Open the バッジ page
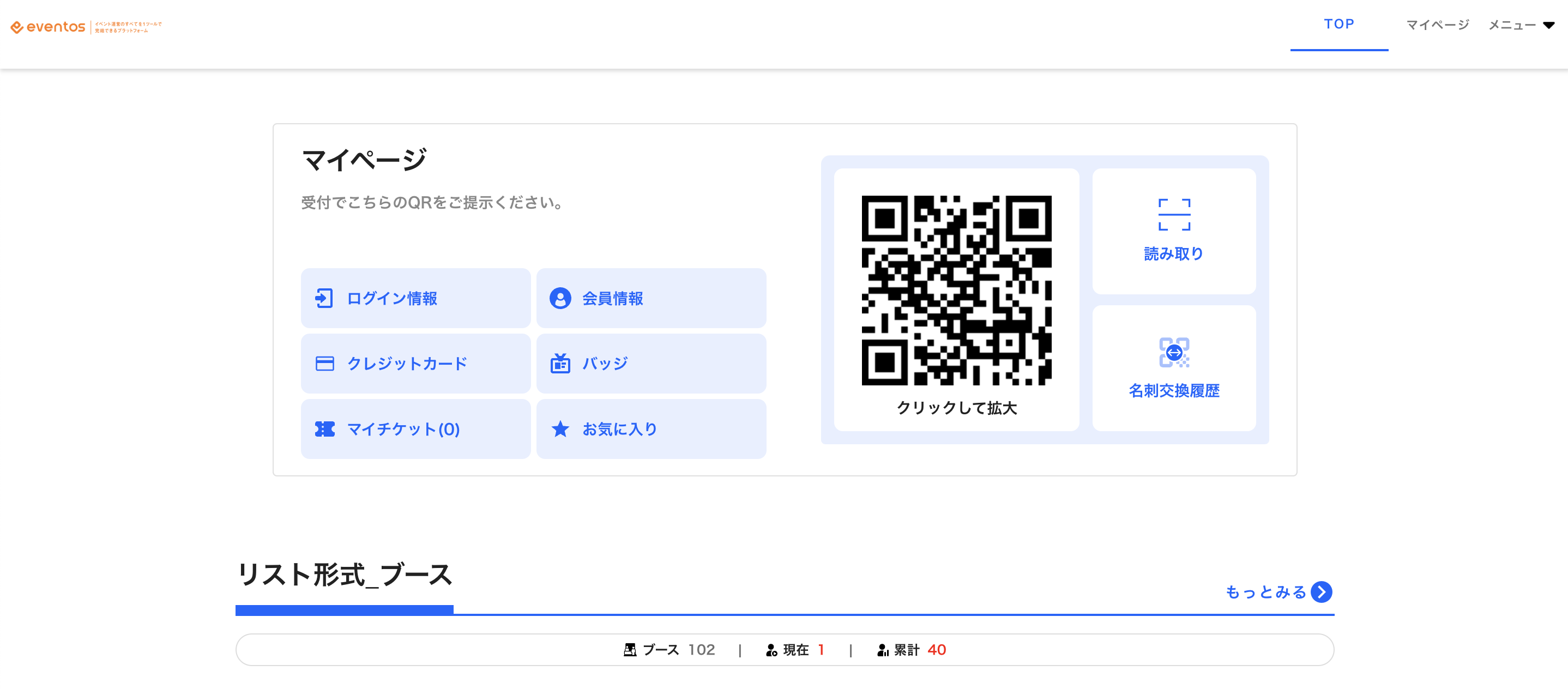The width and height of the screenshot is (1568, 689). [x=652, y=364]
